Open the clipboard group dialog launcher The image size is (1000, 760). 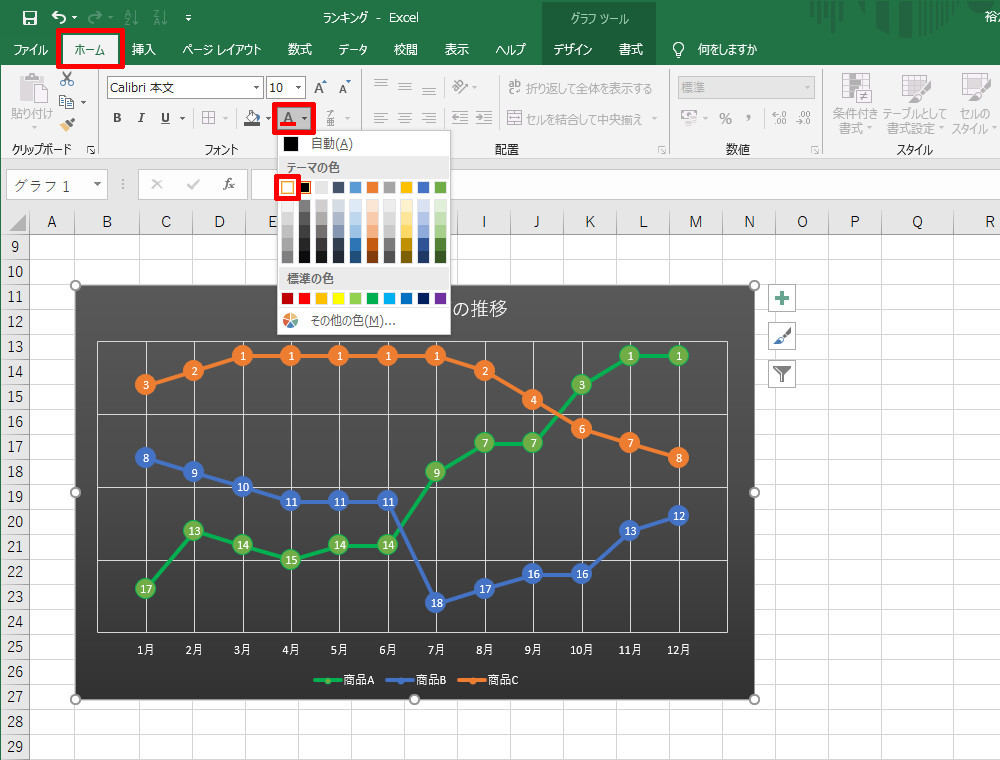[91, 150]
